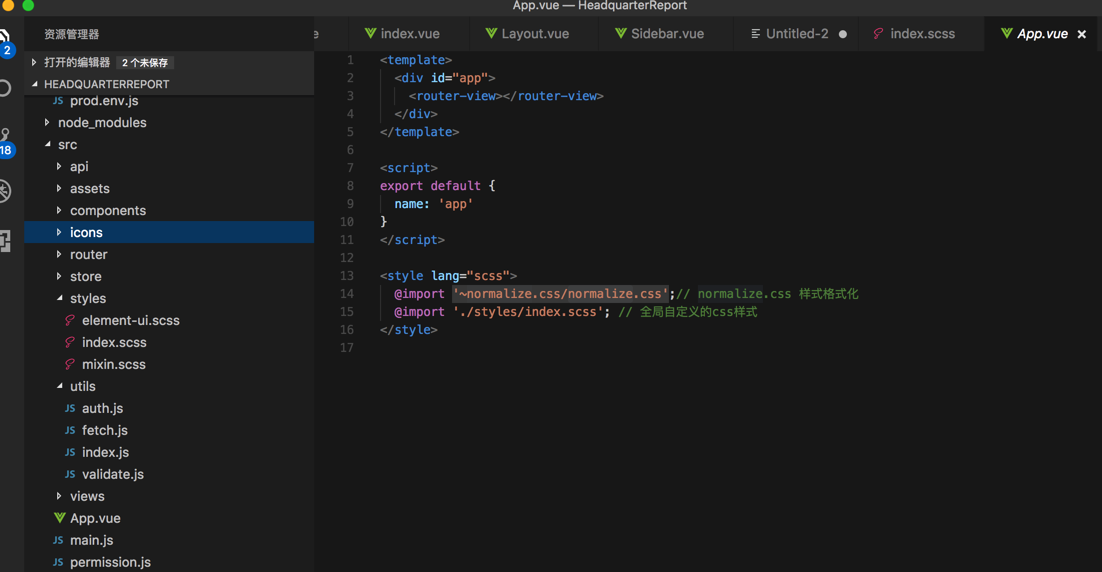Image resolution: width=1102 pixels, height=572 pixels.
Task: Open the Extensions view in activity bar
Action: (x=5, y=241)
